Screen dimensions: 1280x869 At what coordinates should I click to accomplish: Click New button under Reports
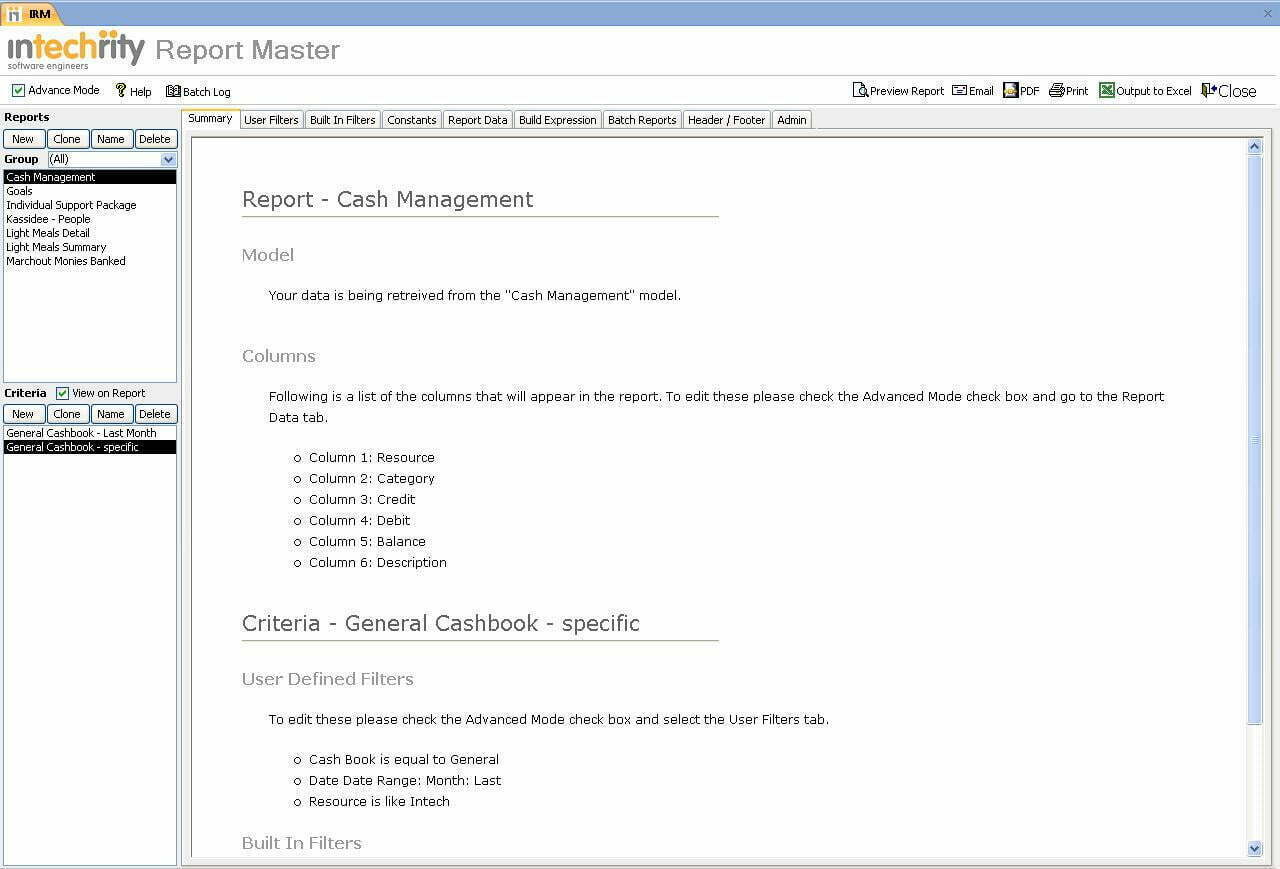click(23, 139)
